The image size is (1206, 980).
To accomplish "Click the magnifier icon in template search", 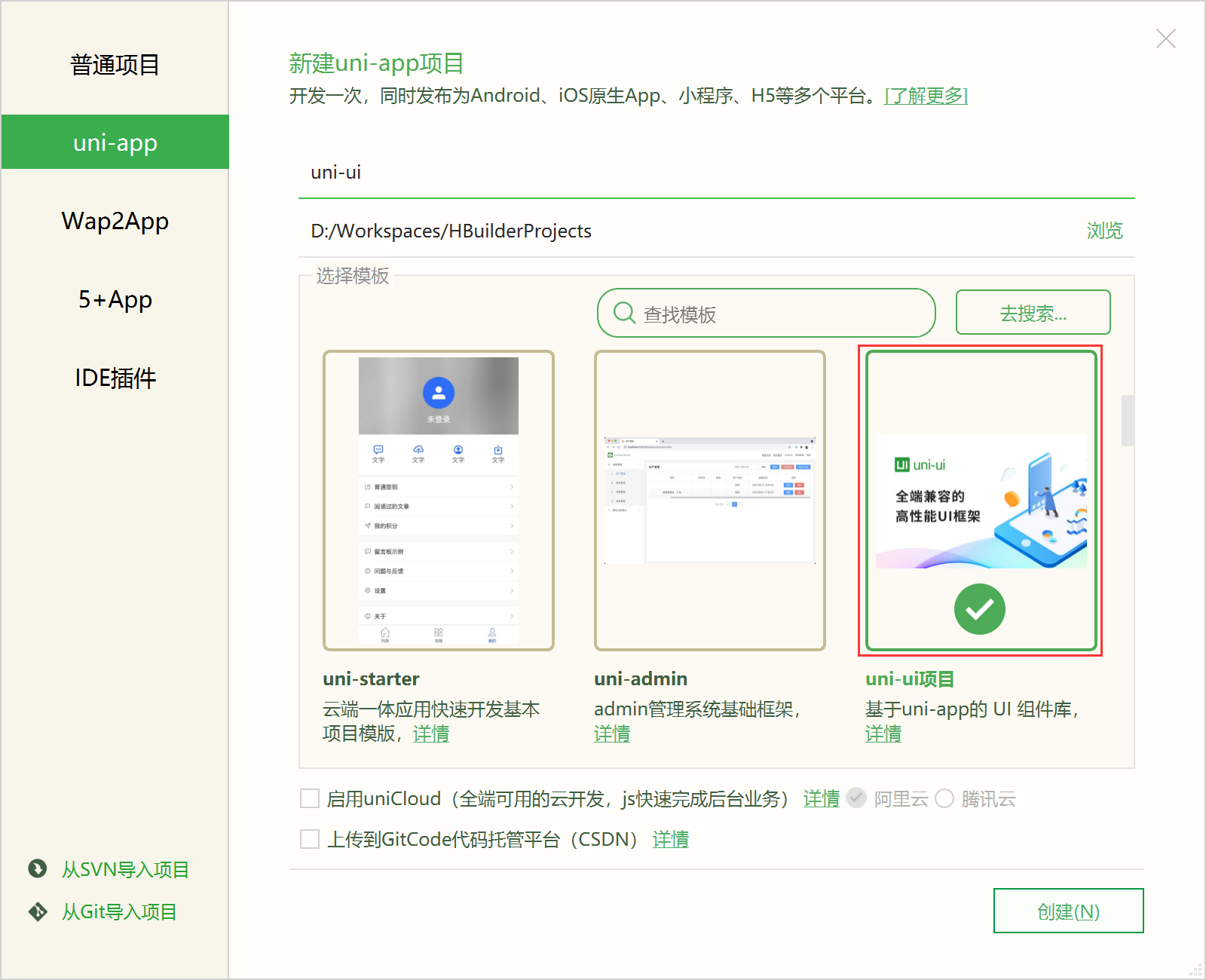I will [x=624, y=313].
